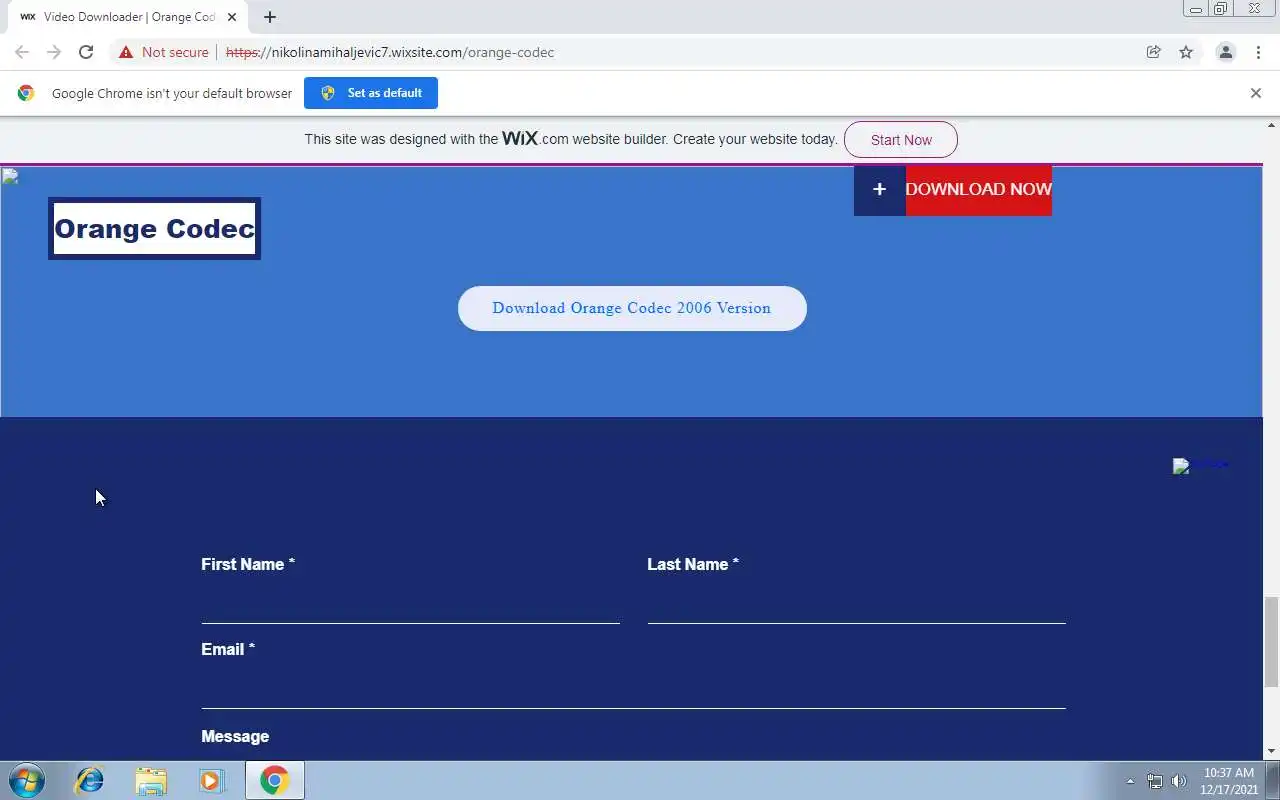Close the Video Downloader browser tab
1280x800 pixels.
point(232,17)
